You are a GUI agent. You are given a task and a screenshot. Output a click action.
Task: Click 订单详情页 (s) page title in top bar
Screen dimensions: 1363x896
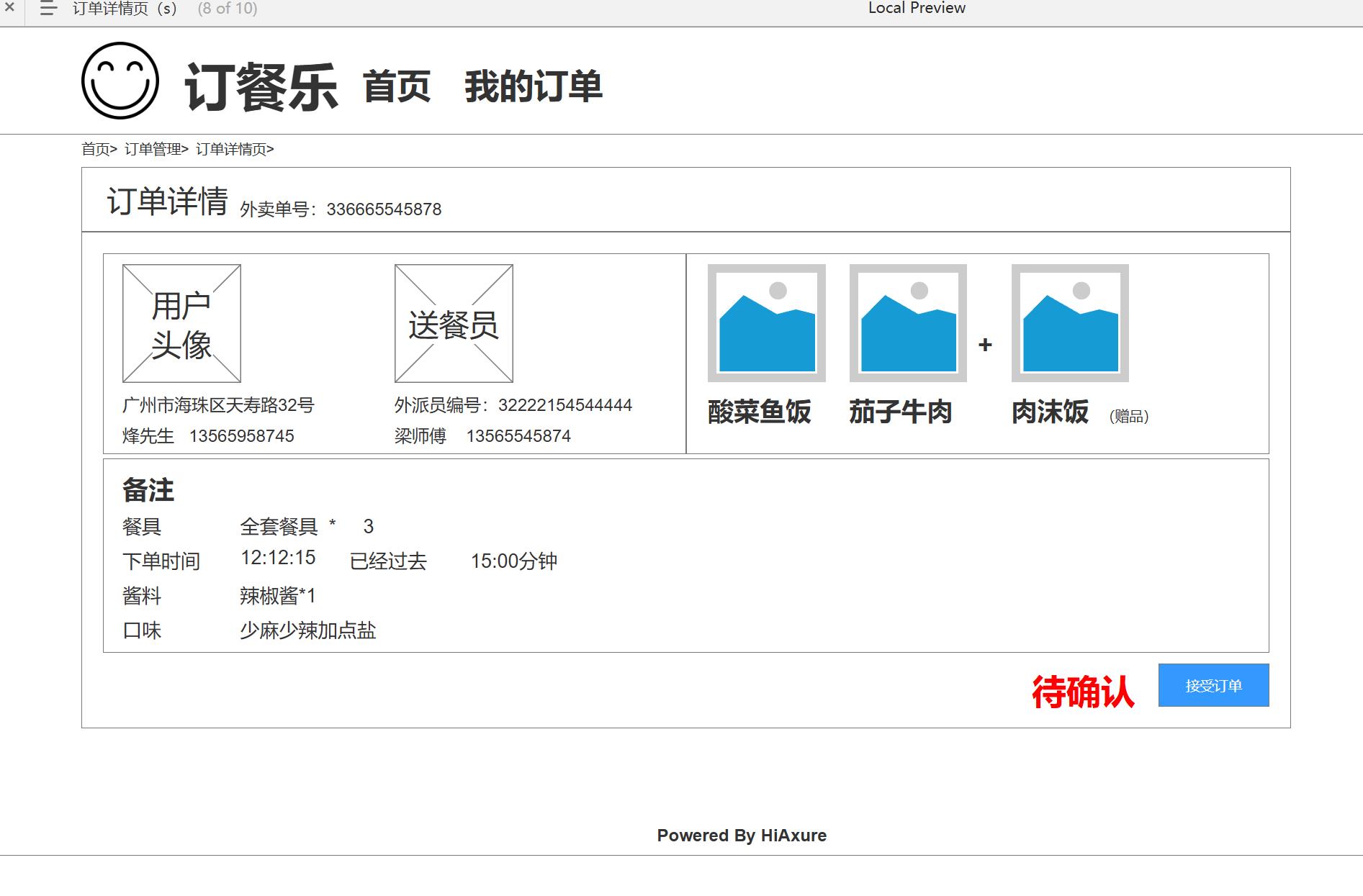pos(125,9)
